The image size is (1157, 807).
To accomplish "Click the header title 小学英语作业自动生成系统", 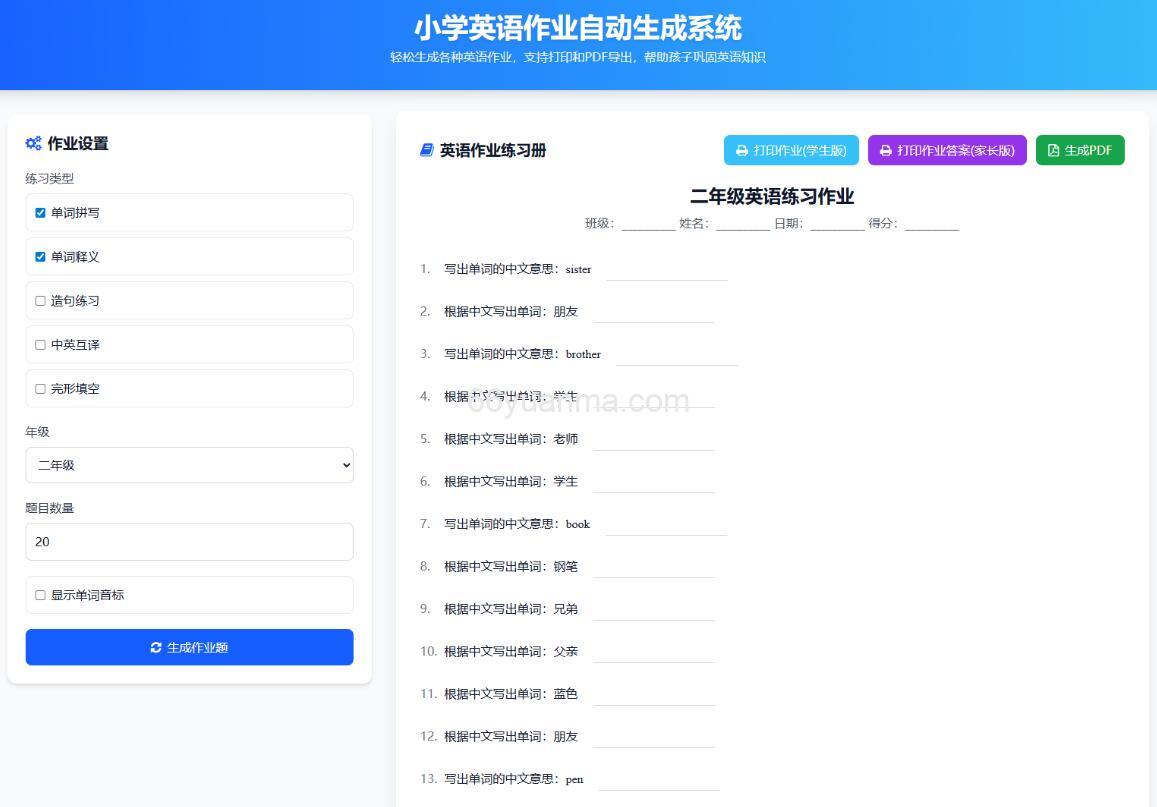I will pos(578,28).
